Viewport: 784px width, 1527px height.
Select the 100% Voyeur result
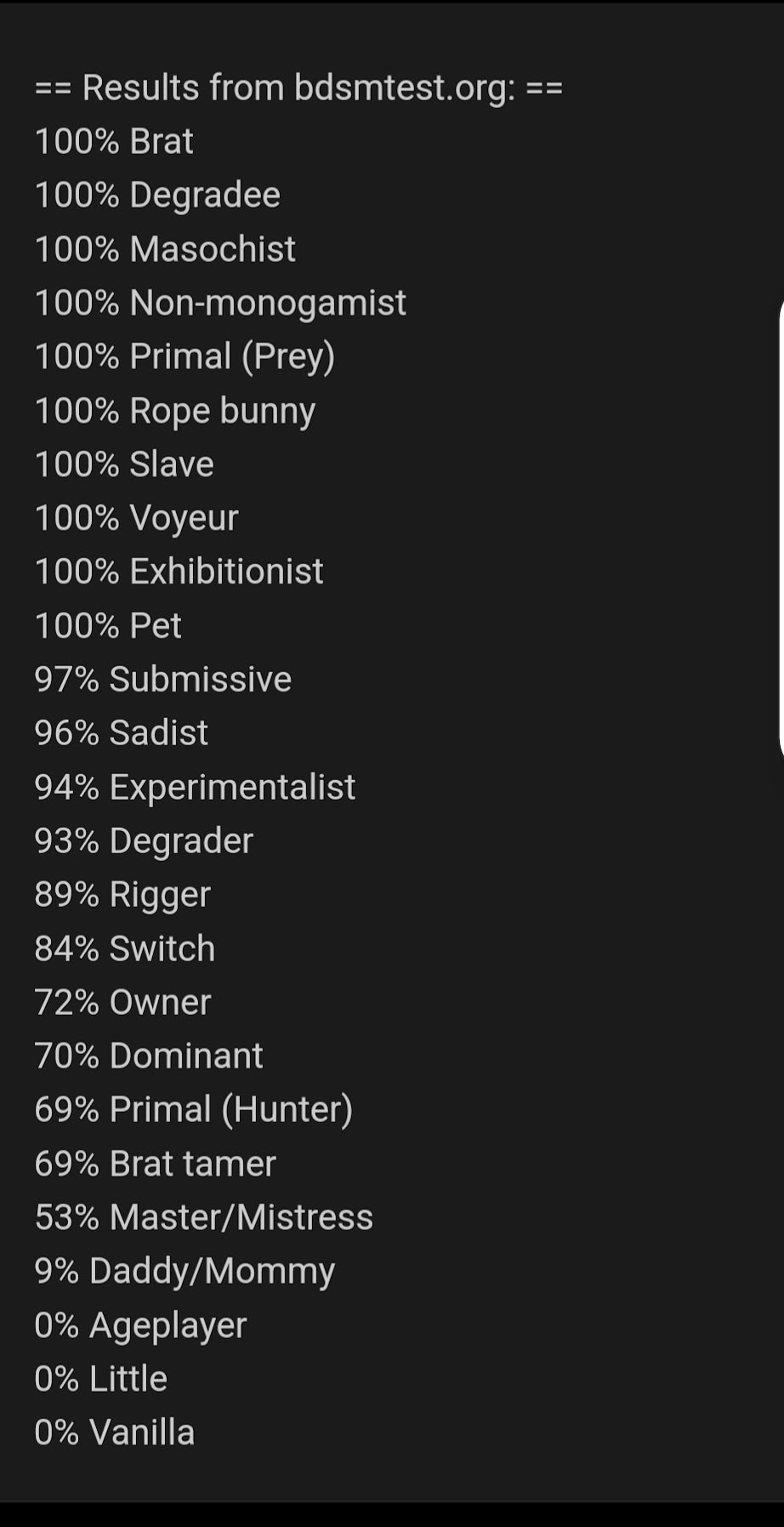(x=136, y=519)
